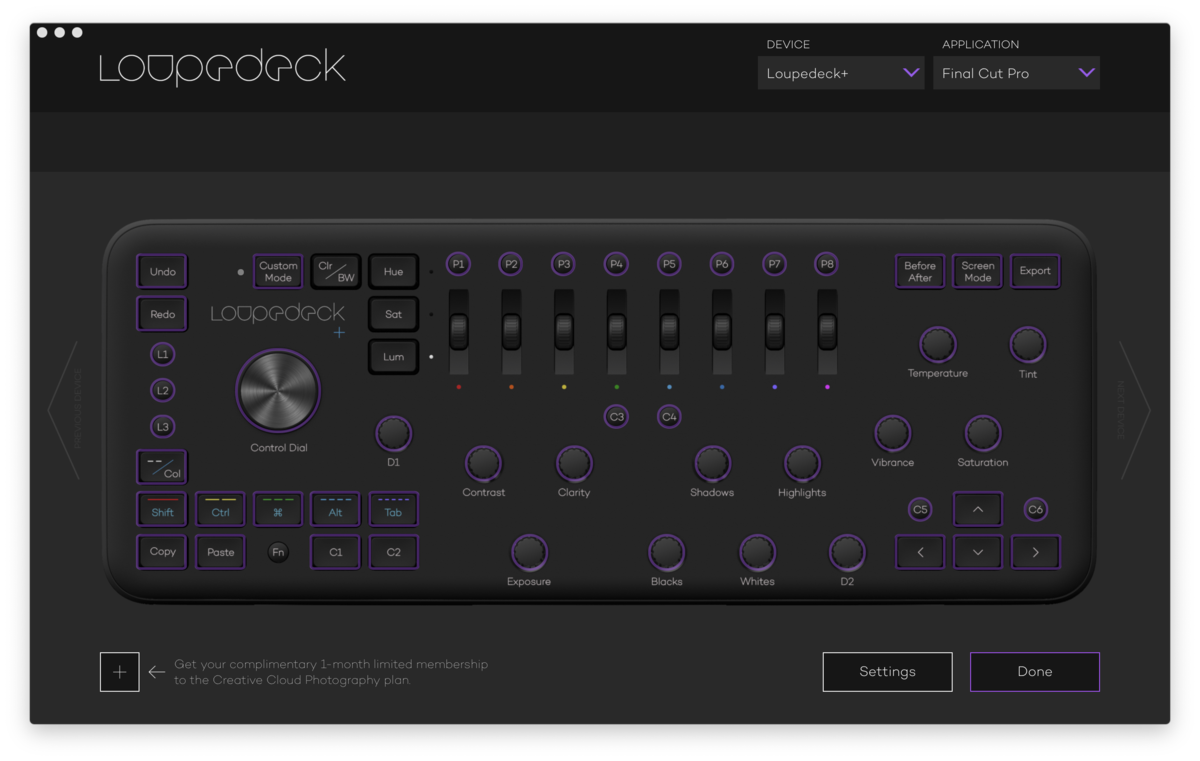This screenshot has height=761, width=1200.
Task: Select the Exposure knob
Action: coord(529,552)
